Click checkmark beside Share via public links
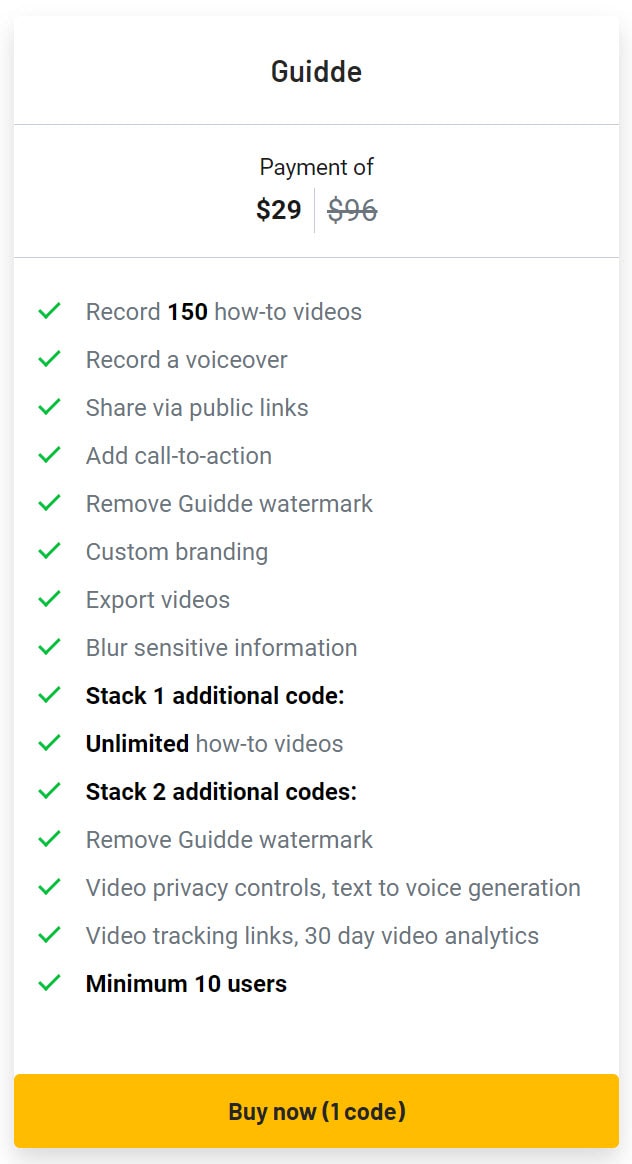 pos(49,408)
